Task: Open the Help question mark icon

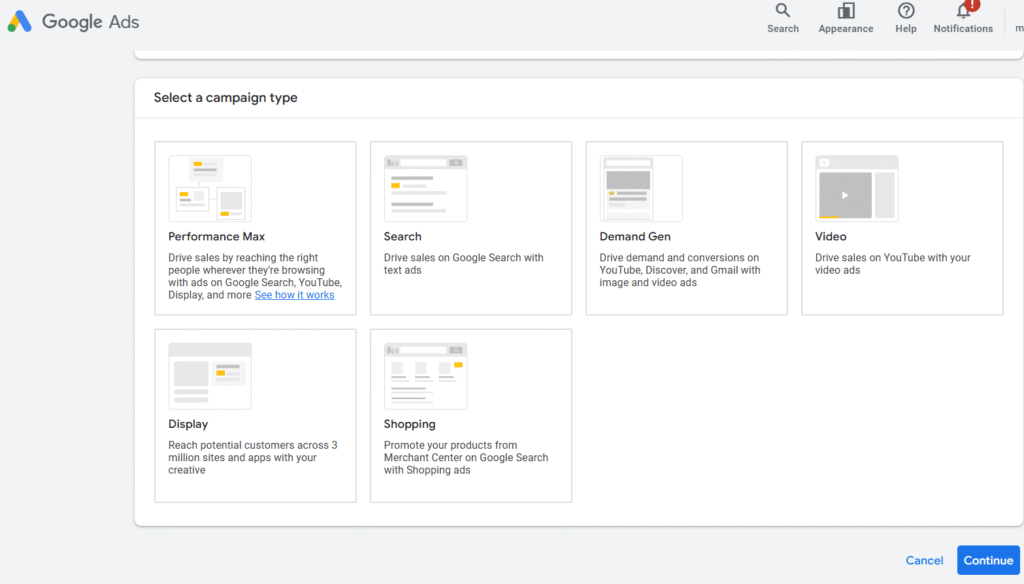Action: [x=906, y=10]
